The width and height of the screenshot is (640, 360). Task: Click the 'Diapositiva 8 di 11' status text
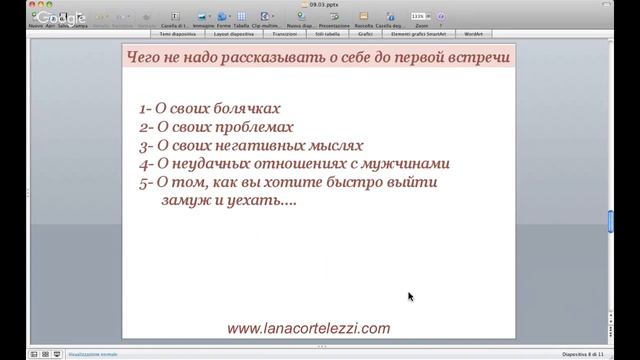pos(582,354)
